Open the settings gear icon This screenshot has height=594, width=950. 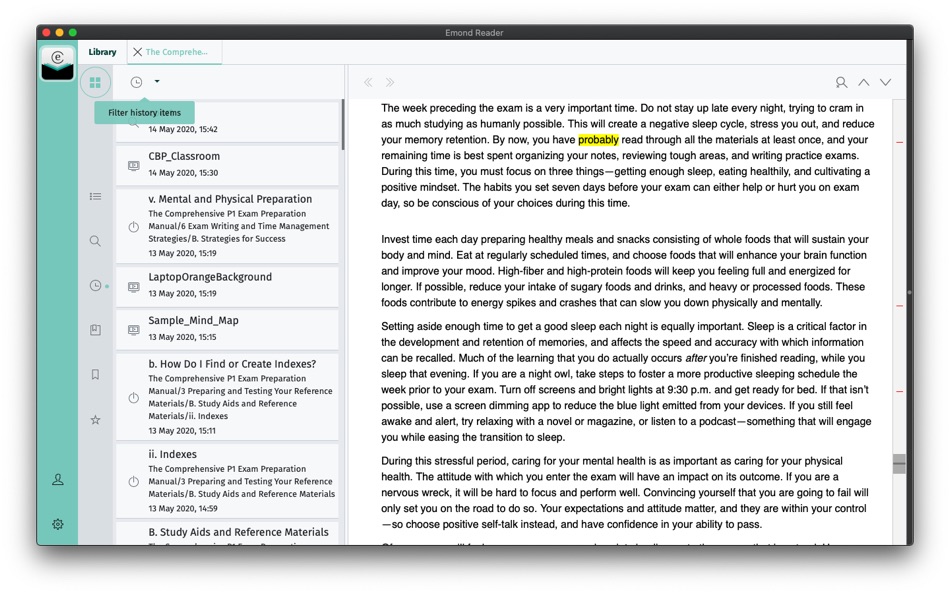point(58,524)
